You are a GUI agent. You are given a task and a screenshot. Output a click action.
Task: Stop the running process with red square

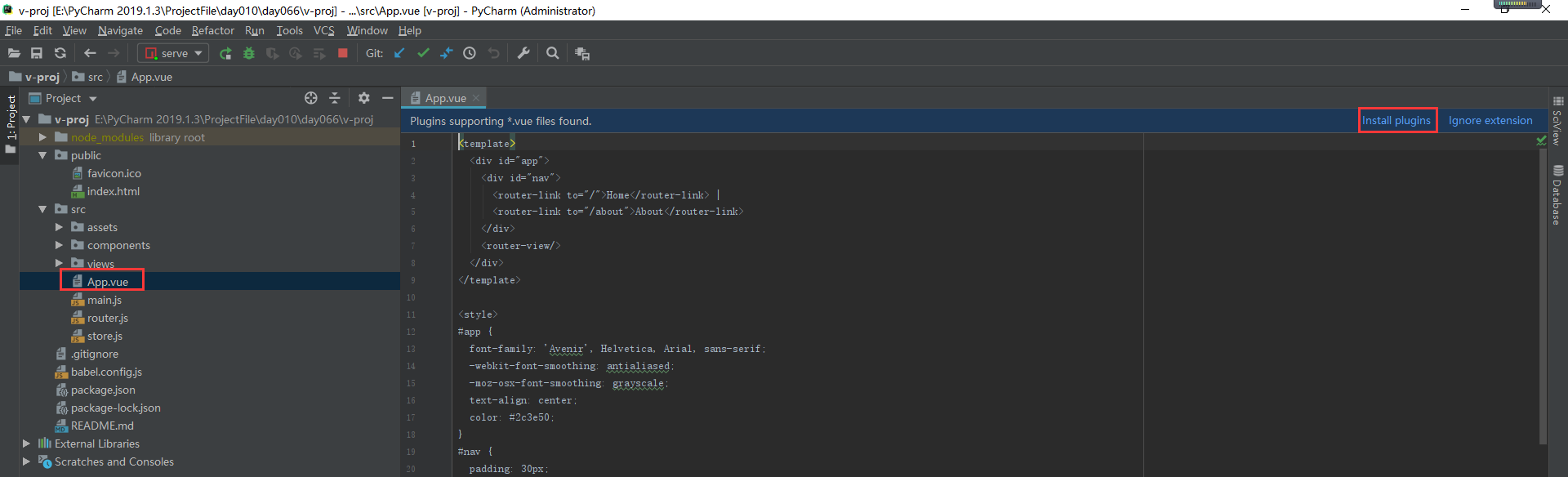343,53
